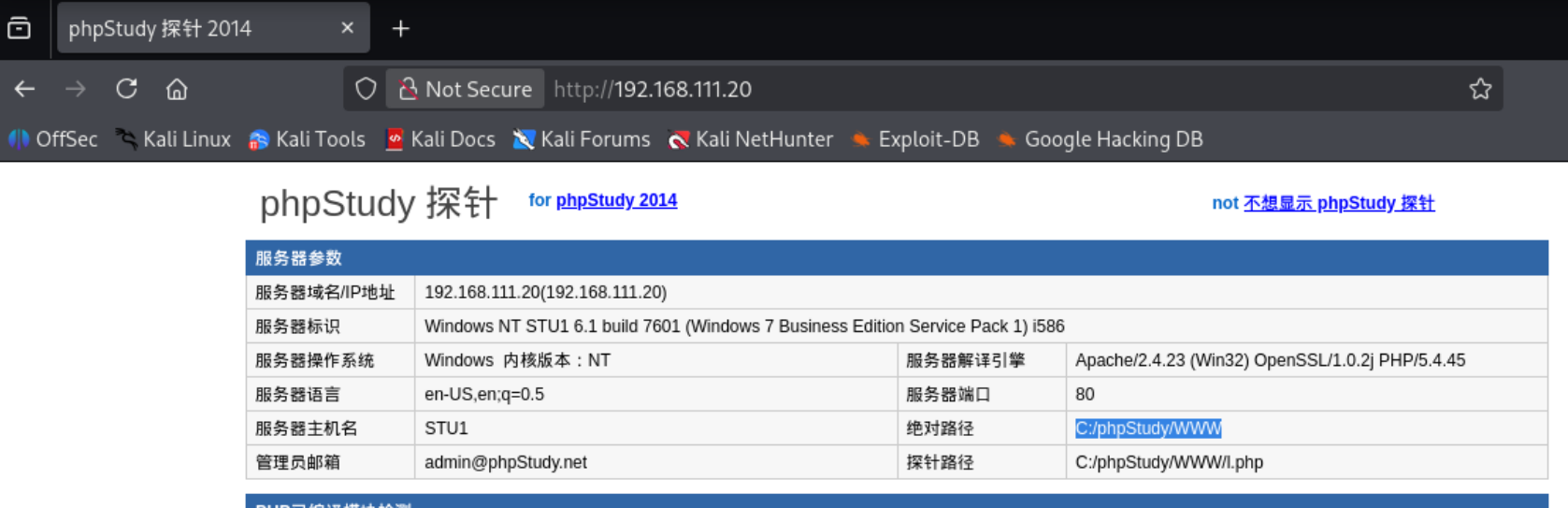Screen dimensions: 1568x508
Task: Select the phpStudy 探针 2014 tab
Action: pos(213,28)
